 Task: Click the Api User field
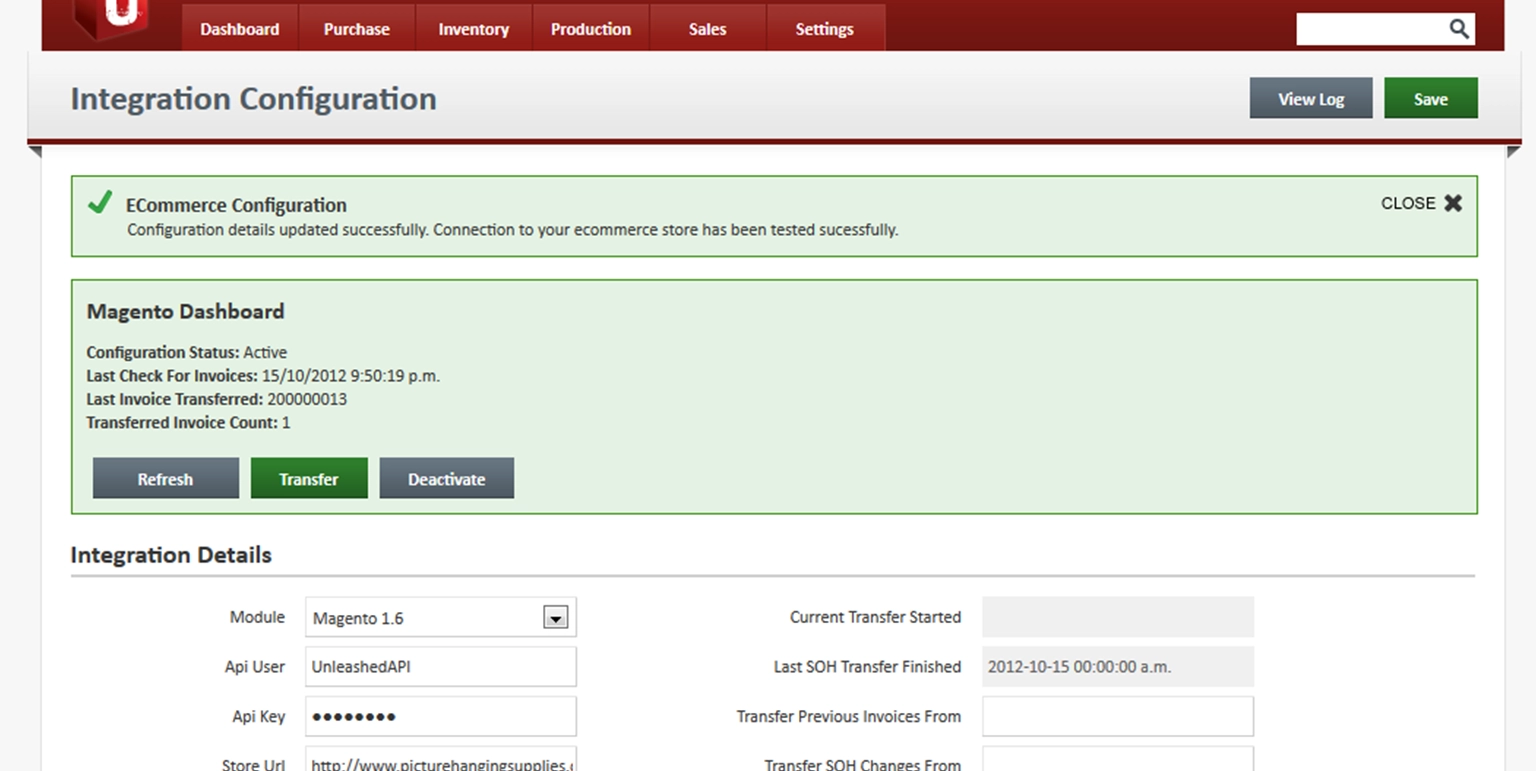tap(441, 667)
